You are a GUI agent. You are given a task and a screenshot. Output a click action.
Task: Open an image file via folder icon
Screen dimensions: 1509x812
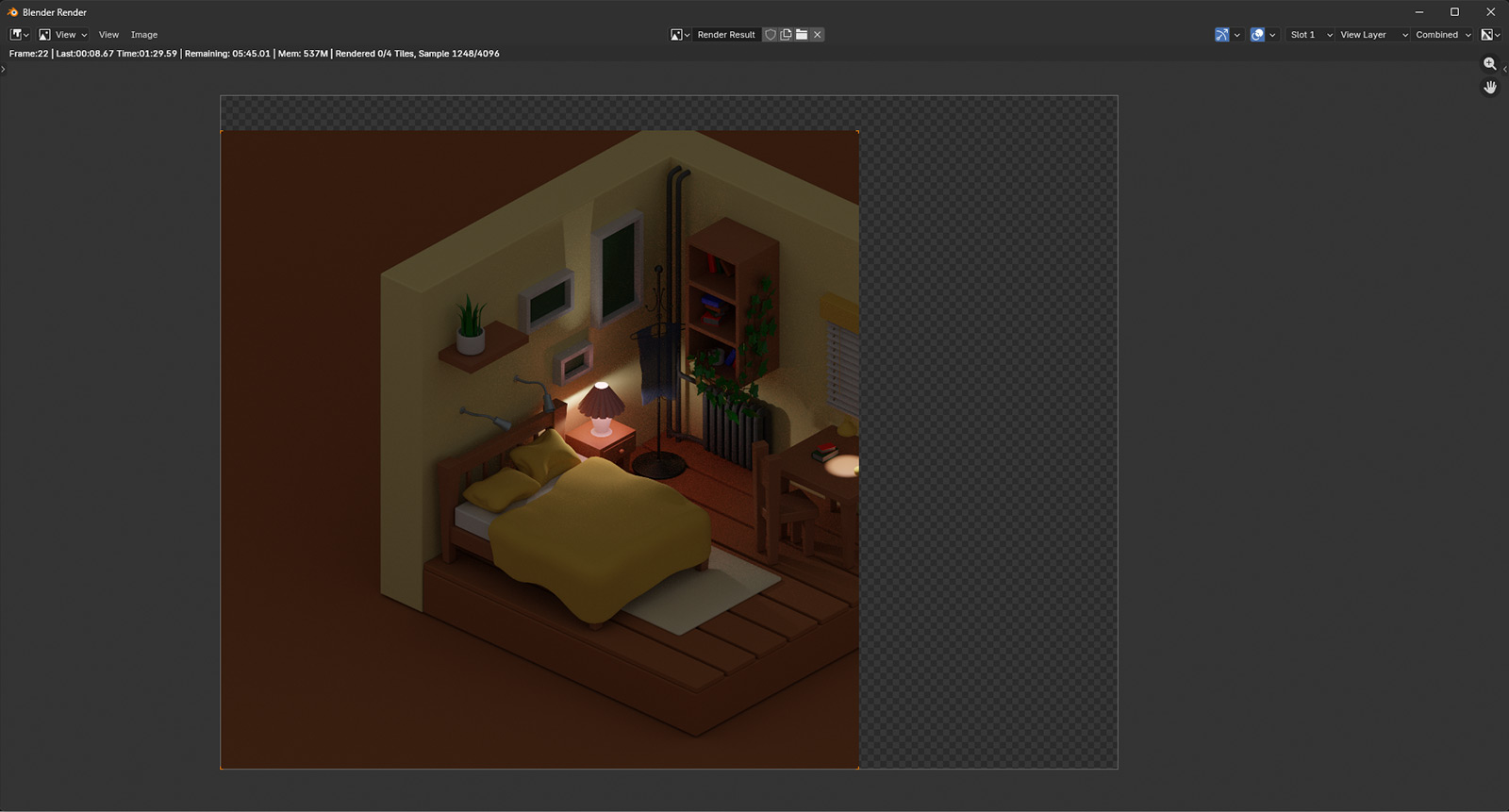tap(802, 35)
